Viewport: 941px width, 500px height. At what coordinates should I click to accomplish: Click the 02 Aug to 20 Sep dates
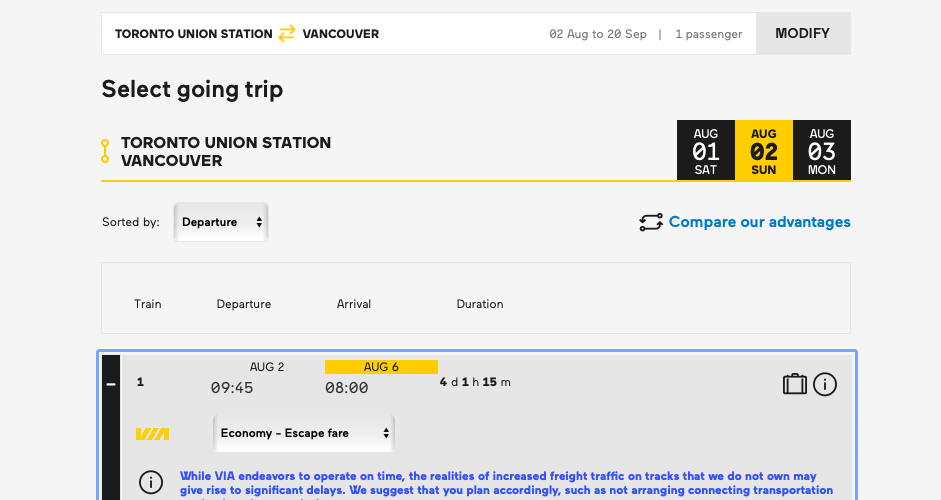click(x=598, y=34)
